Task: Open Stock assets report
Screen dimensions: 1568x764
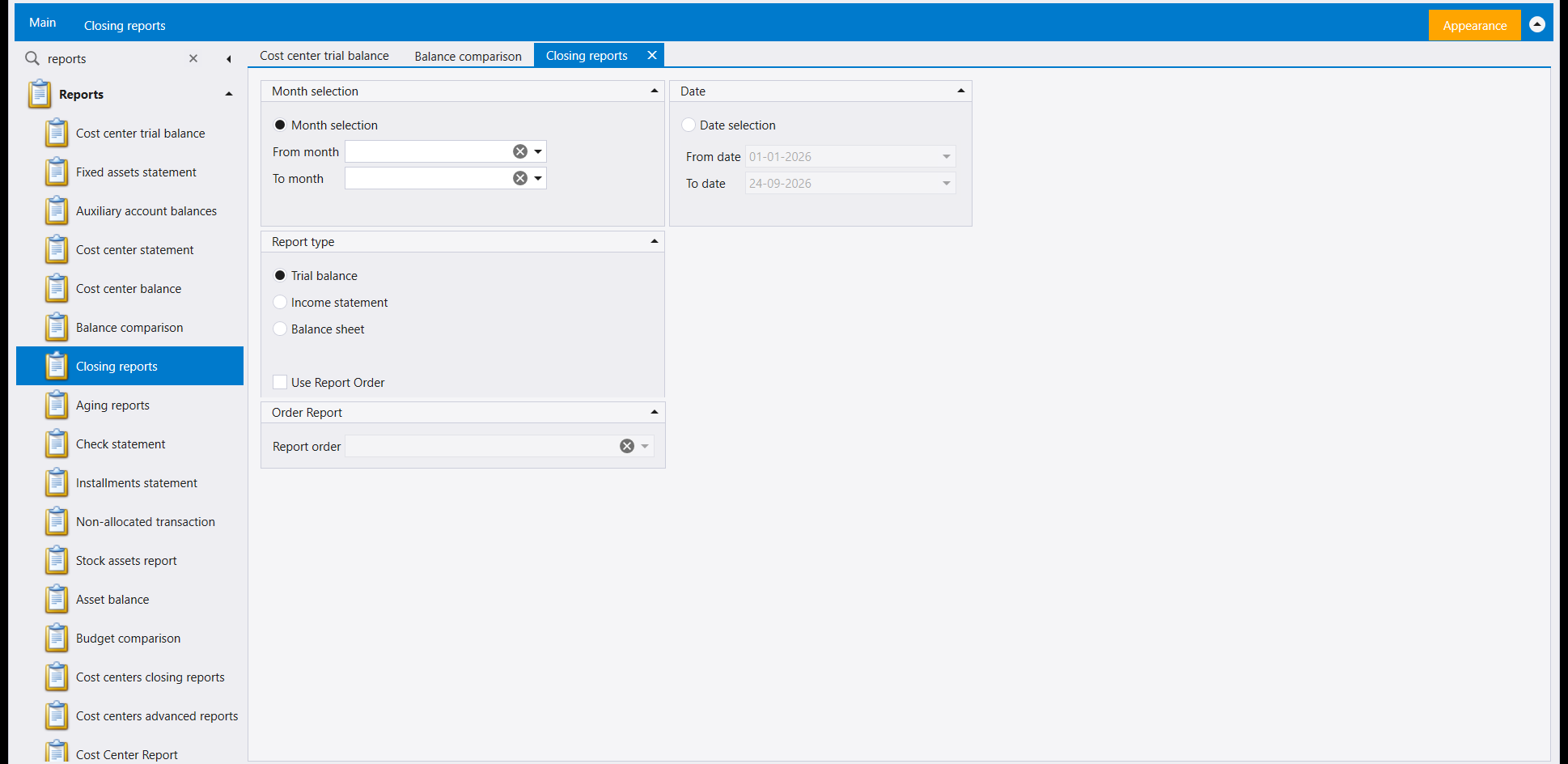Action: click(129, 560)
